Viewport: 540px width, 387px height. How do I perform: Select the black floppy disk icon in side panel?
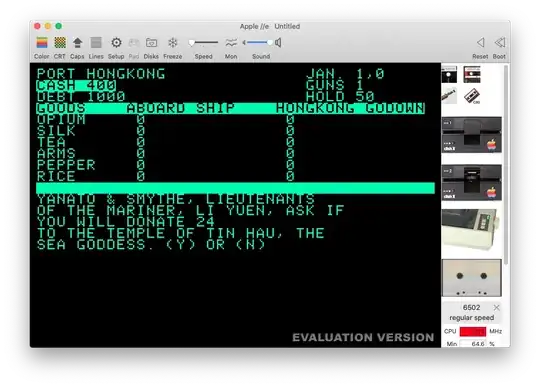click(x=449, y=75)
